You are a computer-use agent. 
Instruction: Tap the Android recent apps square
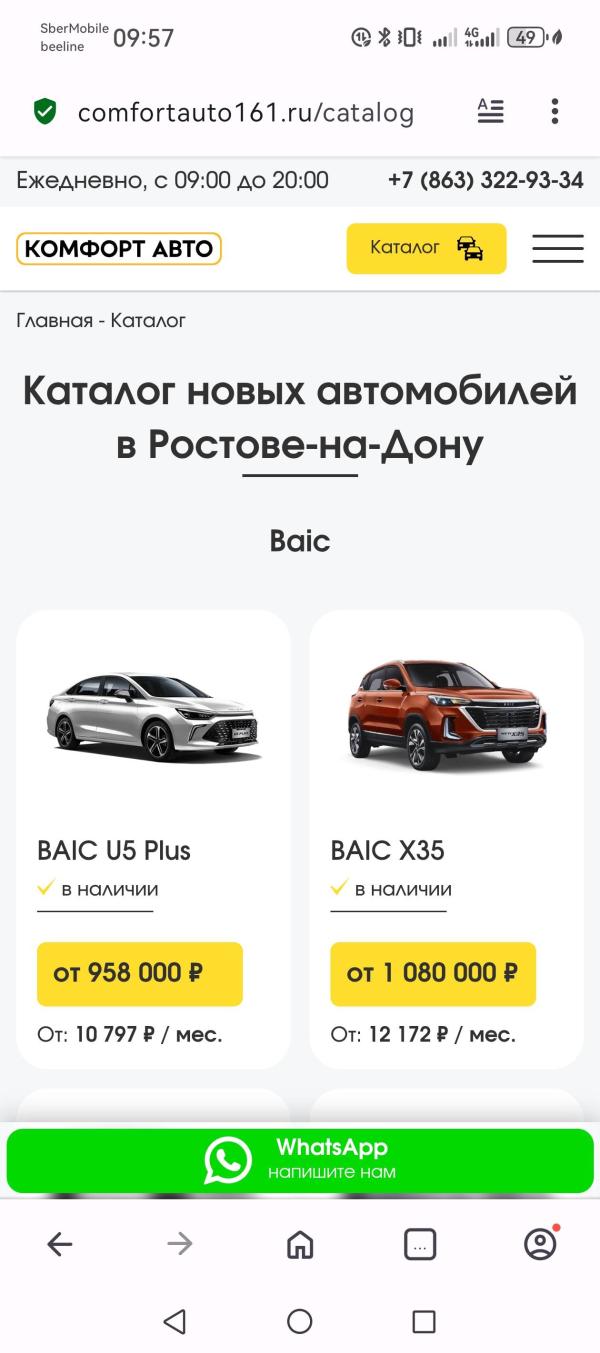pos(424,1322)
